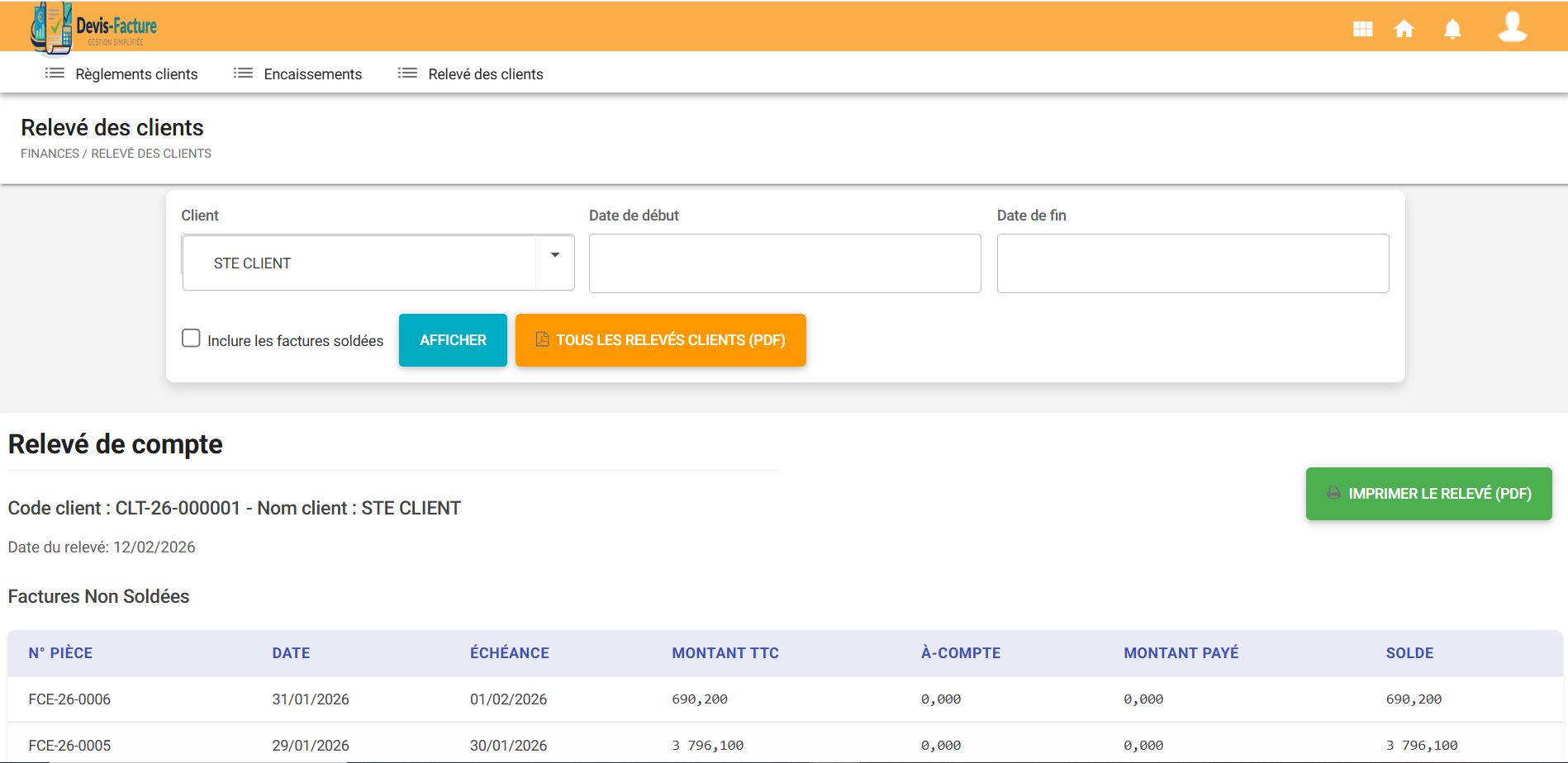The height and width of the screenshot is (763, 1568).
Task: Click list icon beside Règlements clients
Action: (55, 73)
